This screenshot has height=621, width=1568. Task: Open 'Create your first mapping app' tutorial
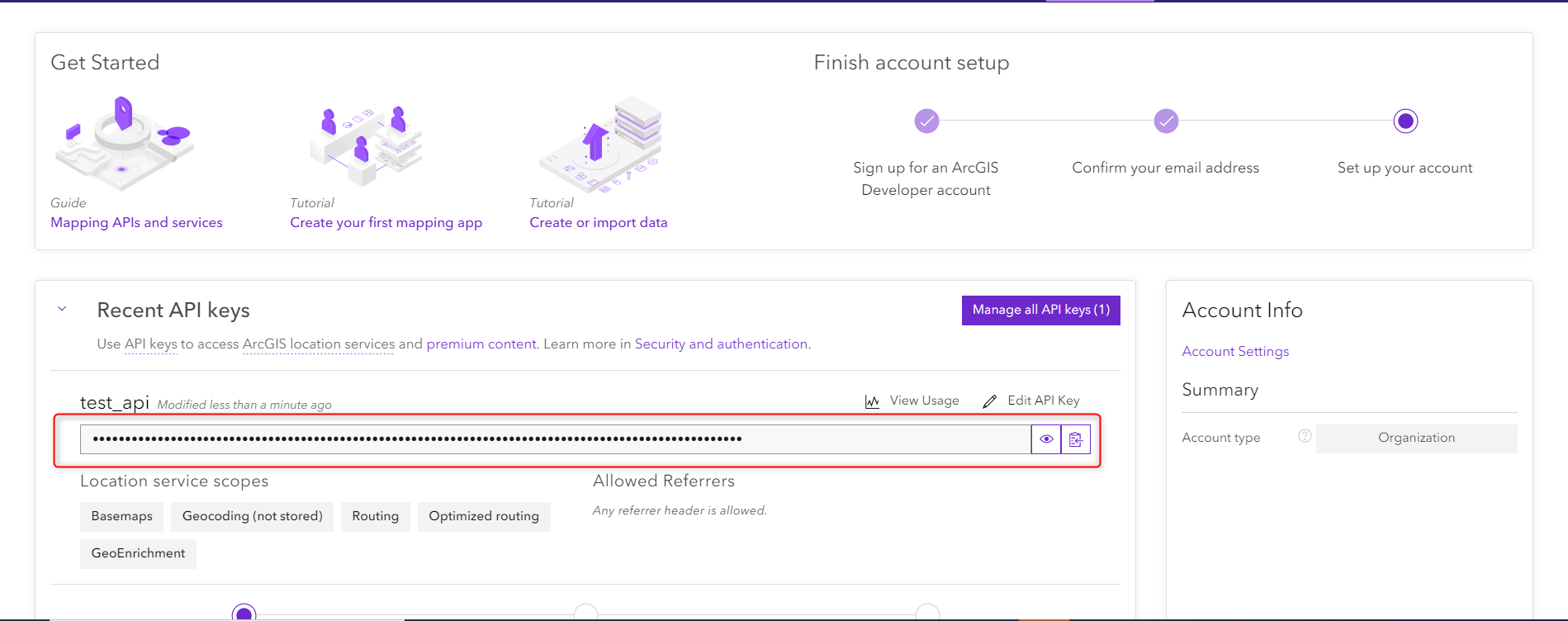tap(386, 223)
